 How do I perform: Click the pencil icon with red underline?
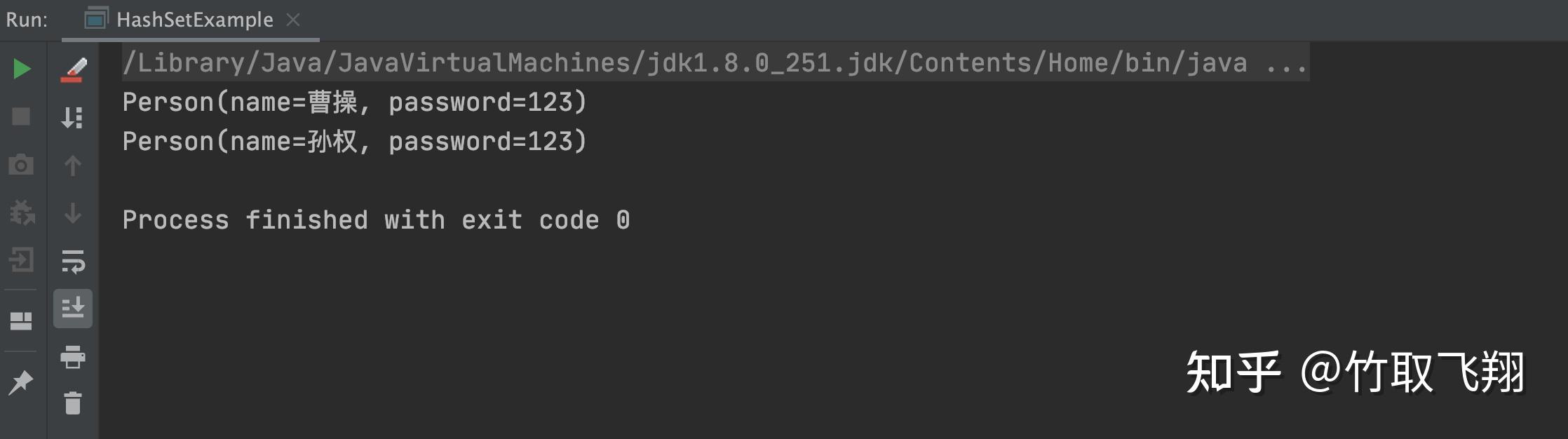73,69
